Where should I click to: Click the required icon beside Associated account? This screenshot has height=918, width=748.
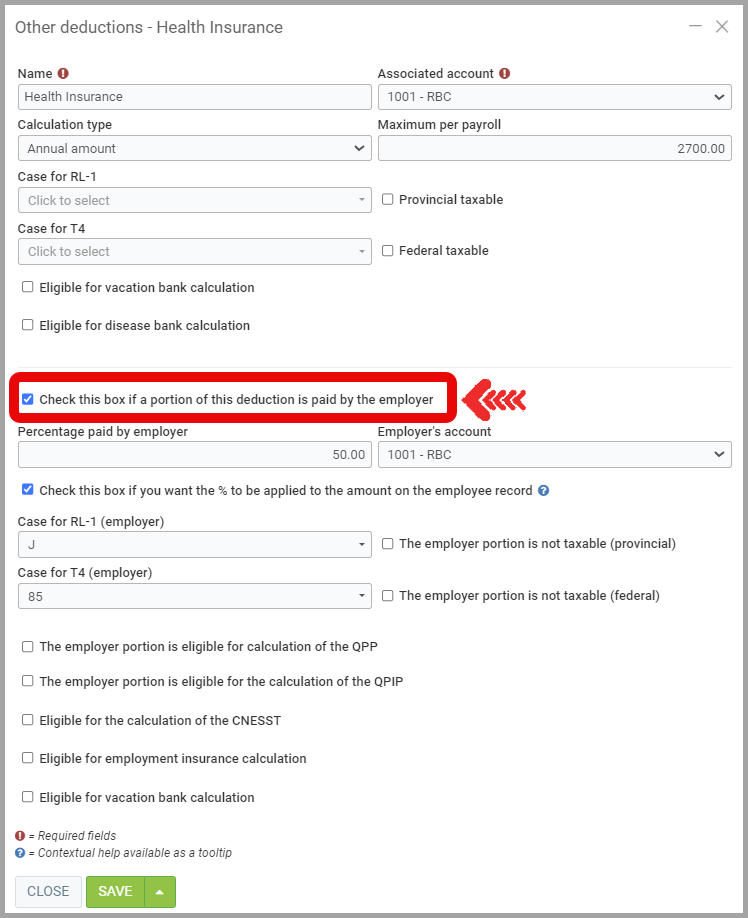click(504, 73)
